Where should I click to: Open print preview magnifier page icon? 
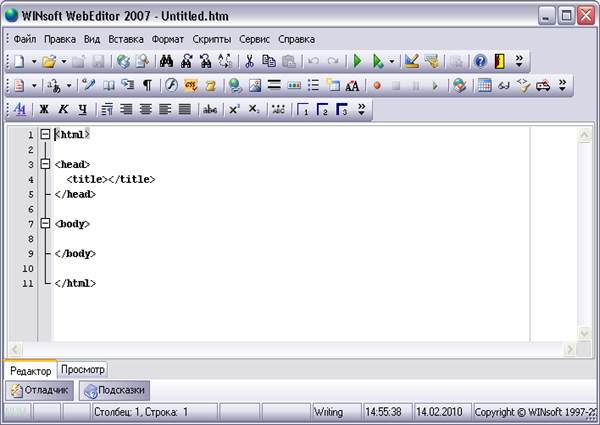[143, 61]
